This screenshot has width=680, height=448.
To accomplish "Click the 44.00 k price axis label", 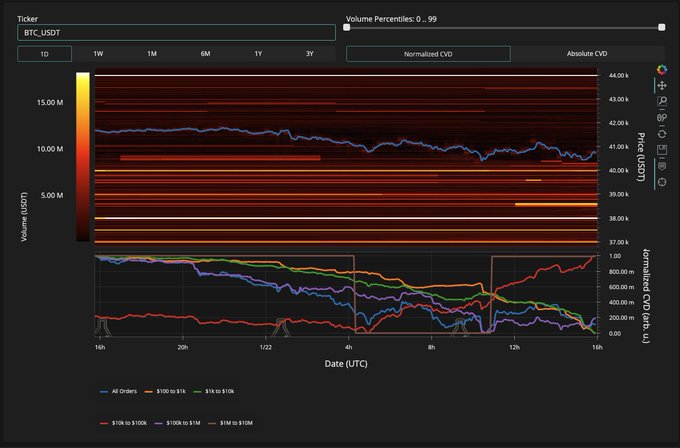I will pyautogui.click(x=618, y=75).
